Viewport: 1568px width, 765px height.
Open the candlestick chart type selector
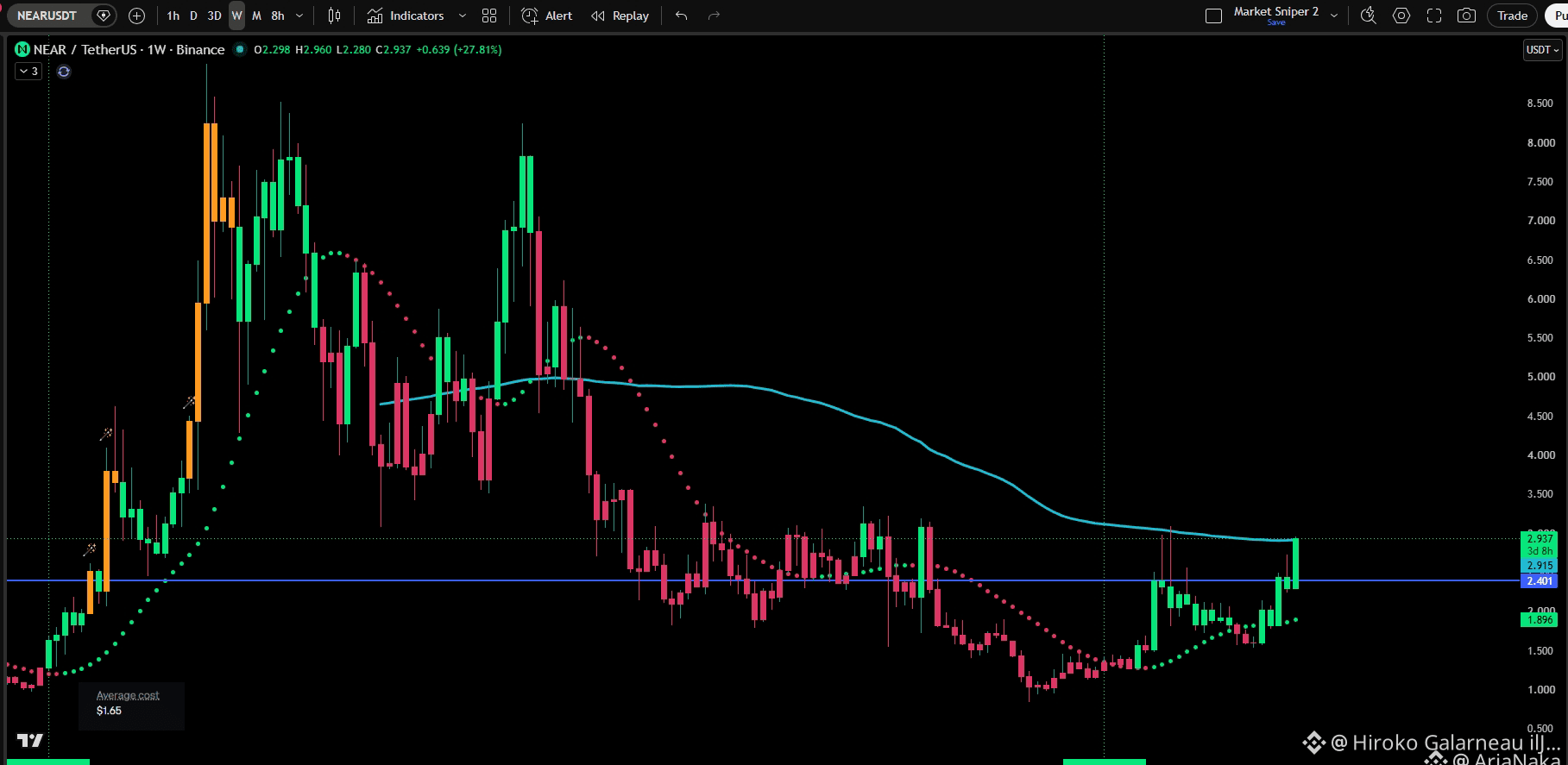point(335,16)
